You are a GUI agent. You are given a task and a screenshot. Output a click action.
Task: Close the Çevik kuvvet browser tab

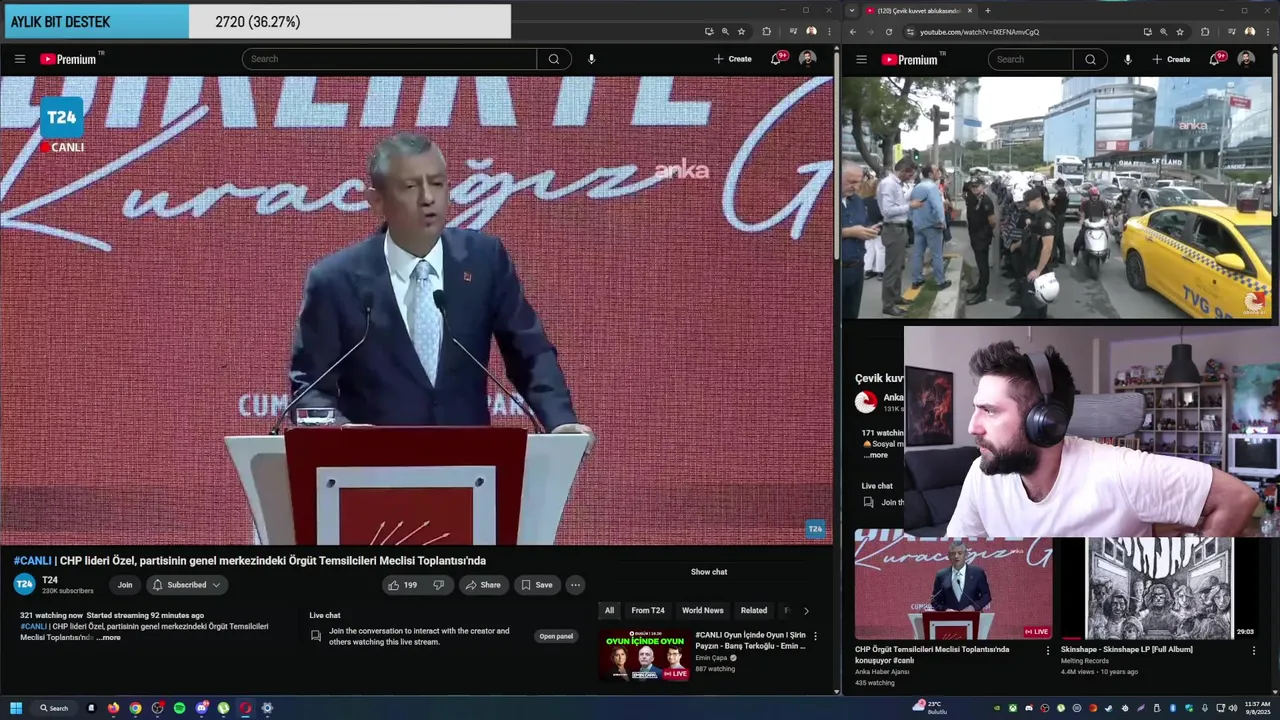[x=969, y=11]
